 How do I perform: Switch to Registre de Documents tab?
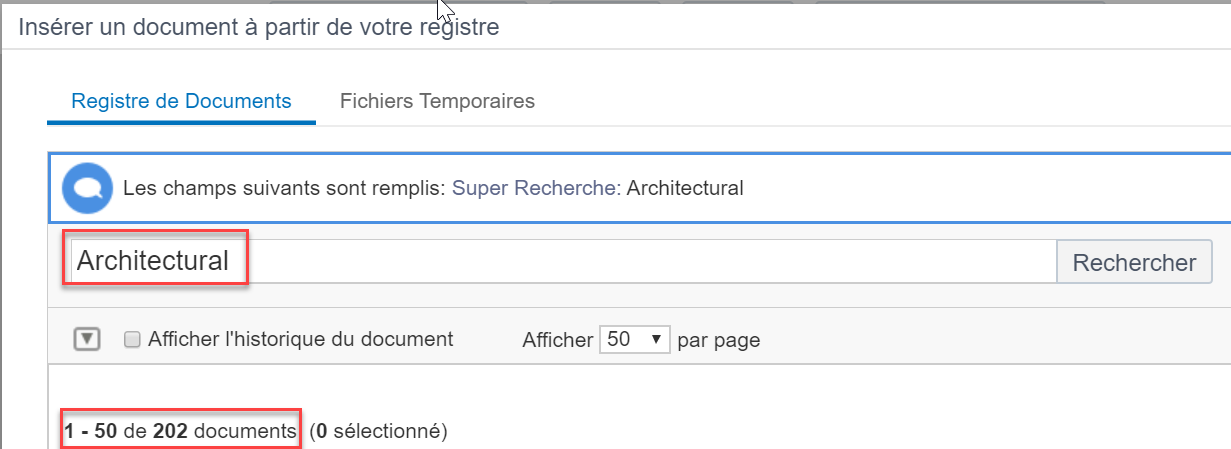pos(182,101)
